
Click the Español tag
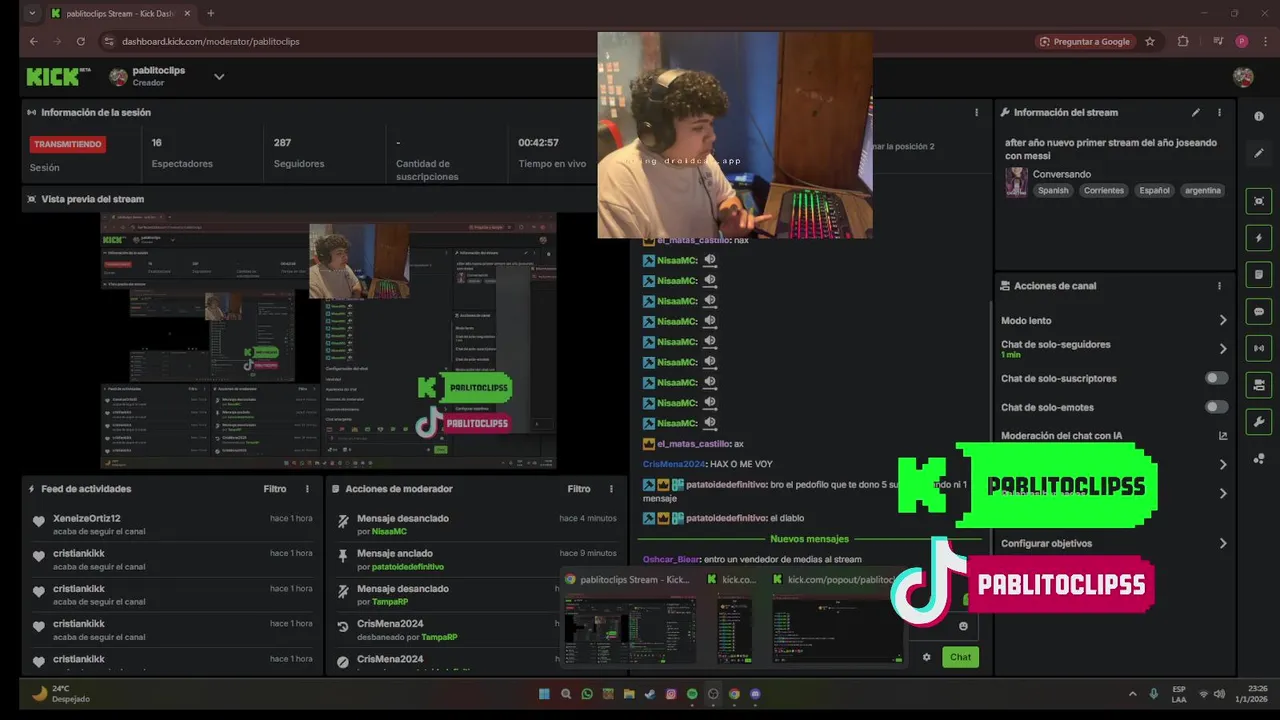(1154, 190)
